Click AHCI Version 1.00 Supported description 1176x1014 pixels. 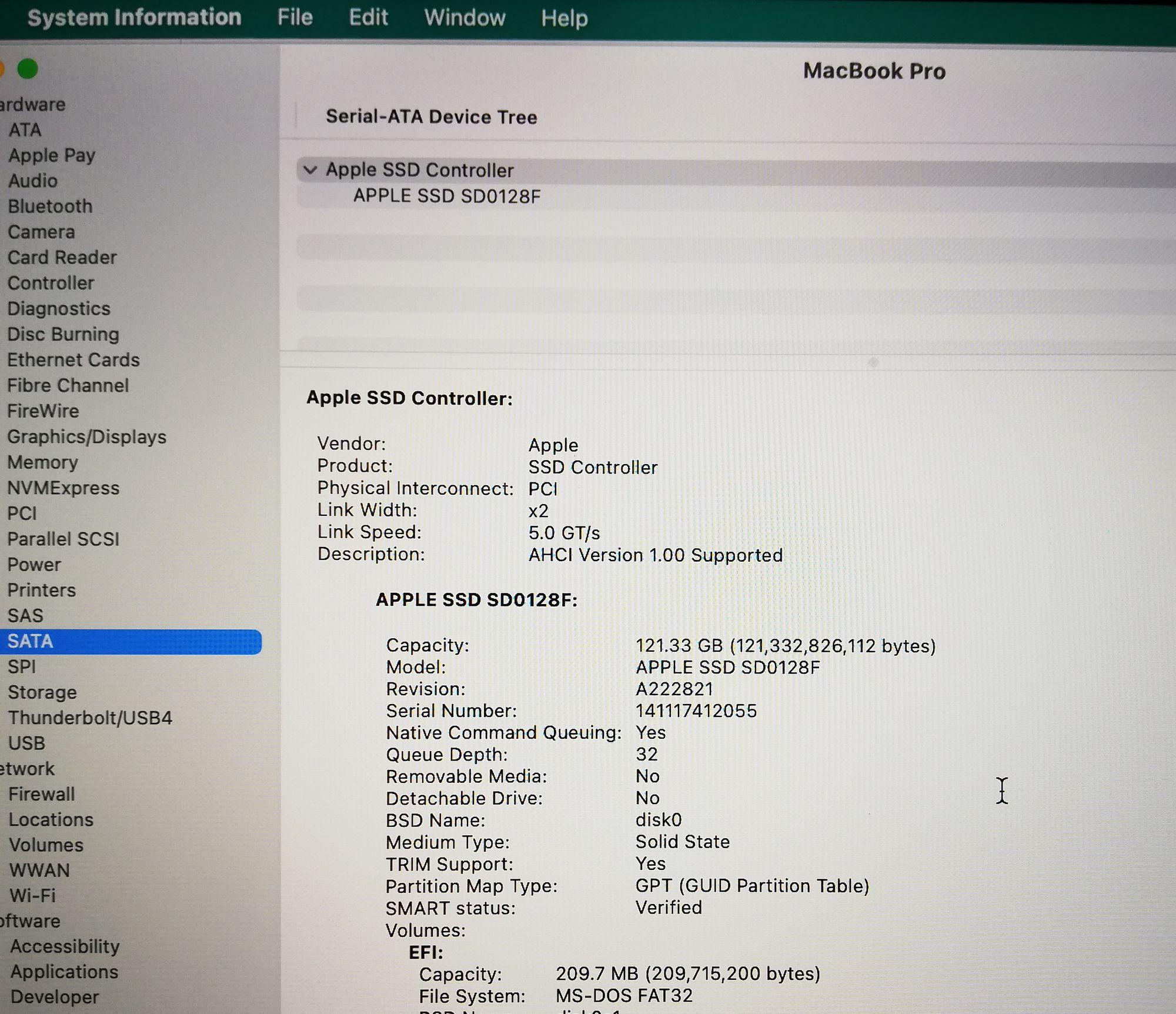656,555
